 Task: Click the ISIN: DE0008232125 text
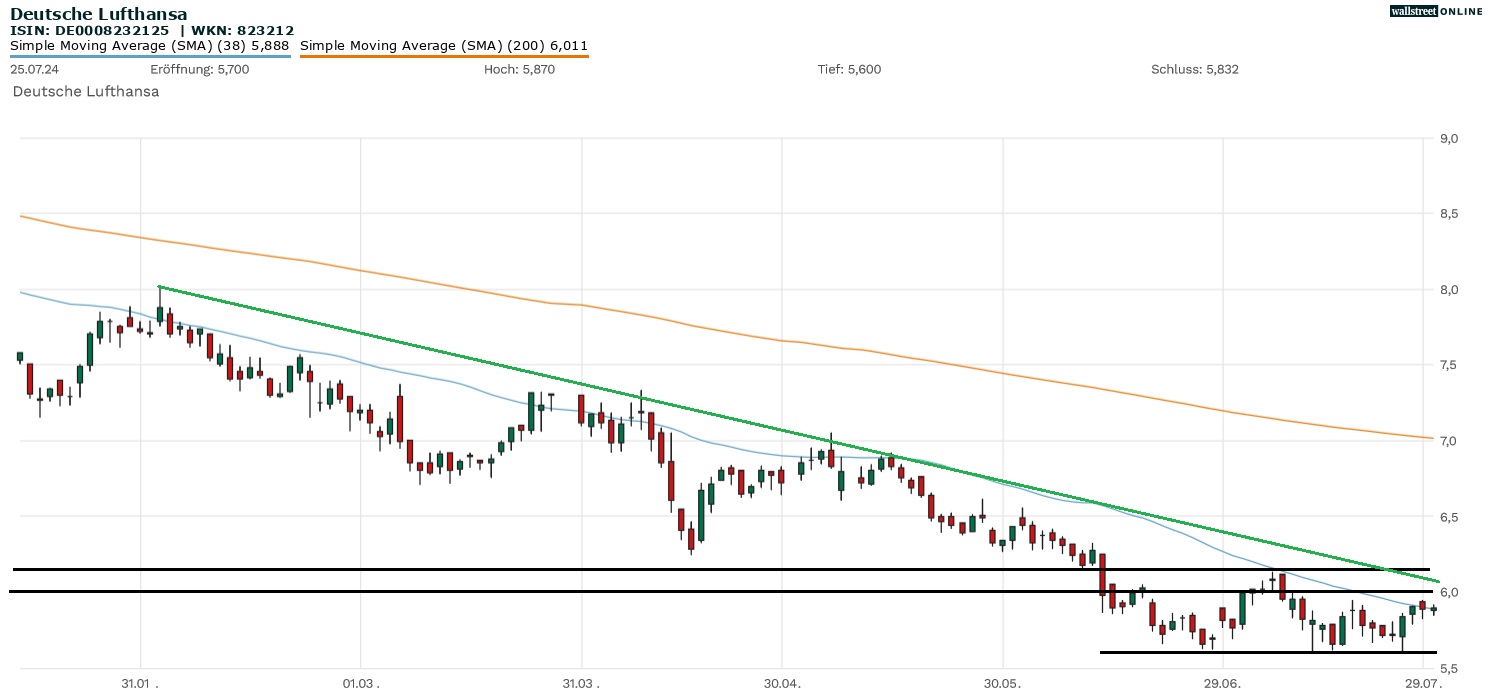coord(90,31)
